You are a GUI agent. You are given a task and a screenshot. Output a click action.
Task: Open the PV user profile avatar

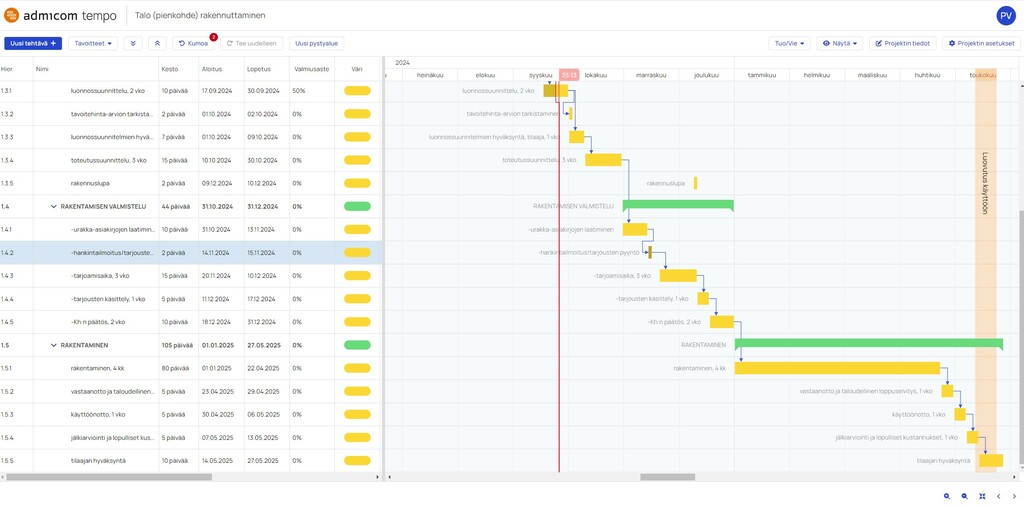pyautogui.click(x=1005, y=15)
